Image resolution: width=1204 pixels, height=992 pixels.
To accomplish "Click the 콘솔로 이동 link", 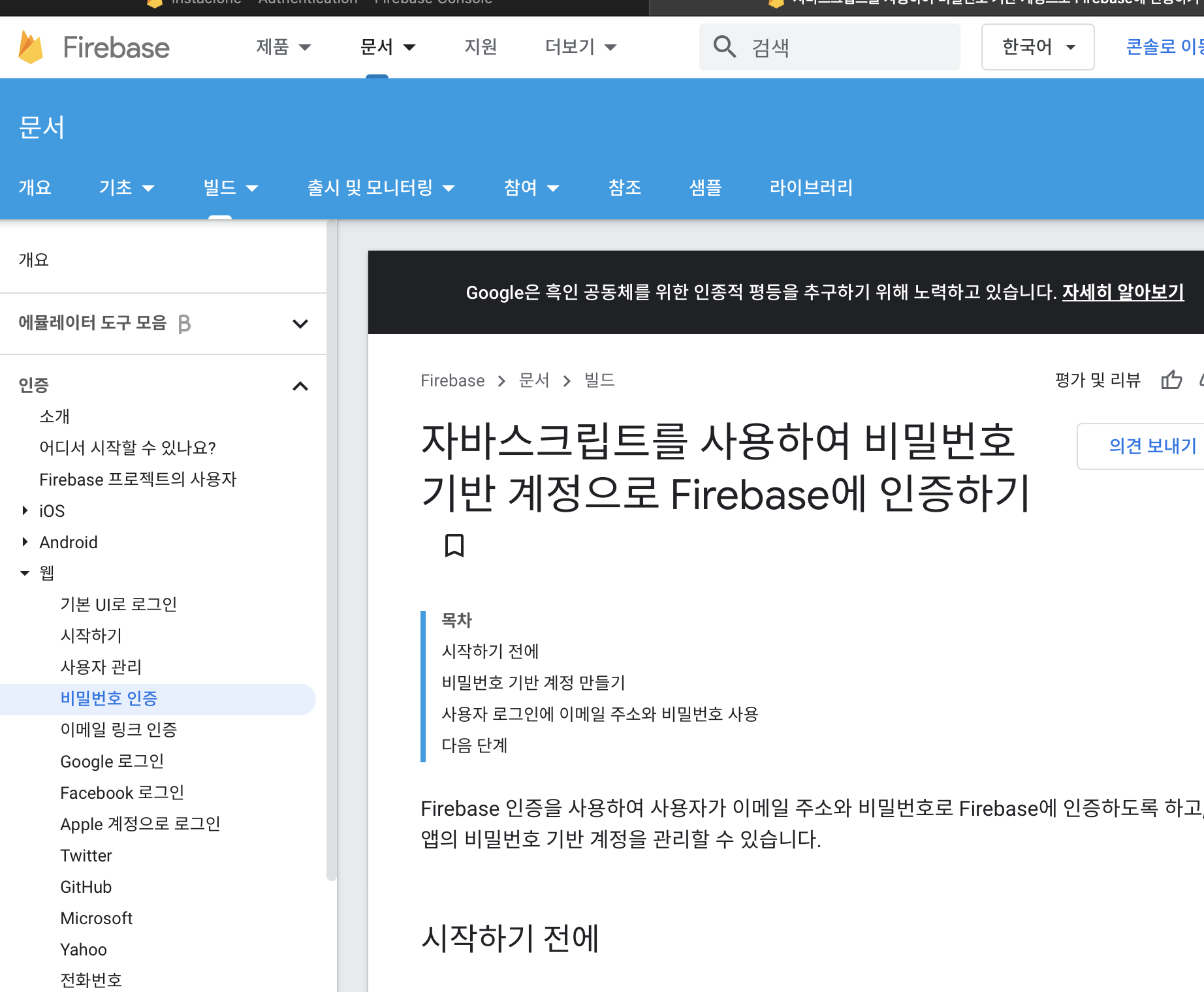I will pyautogui.click(x=1164, y=47).
